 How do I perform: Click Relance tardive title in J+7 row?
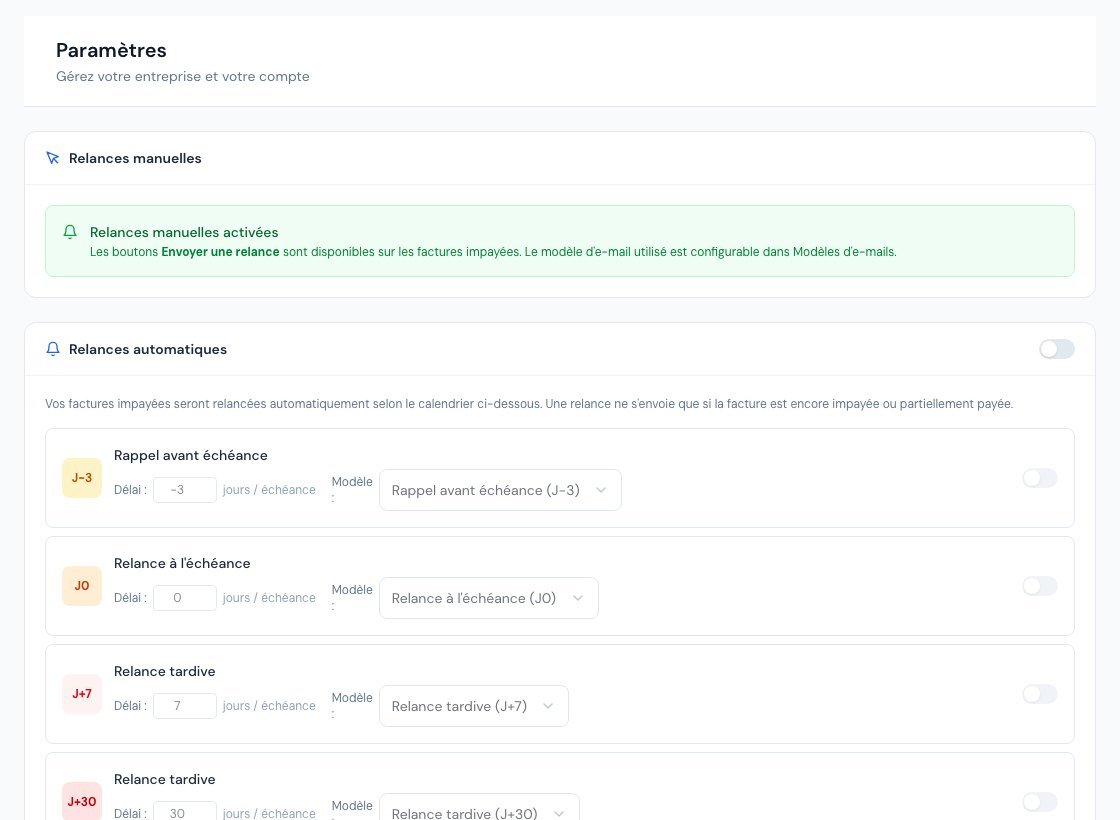164,671
